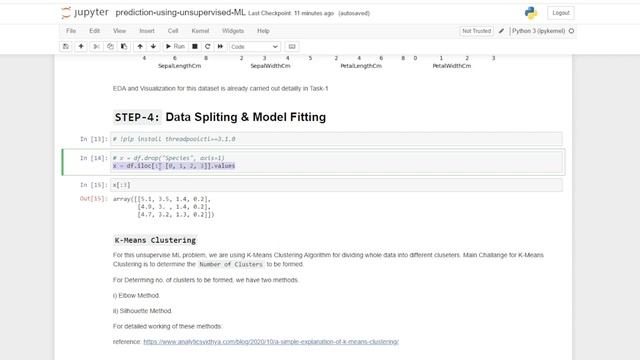Click the x = df.iloc line in cell 14

(x=174, y=166)
